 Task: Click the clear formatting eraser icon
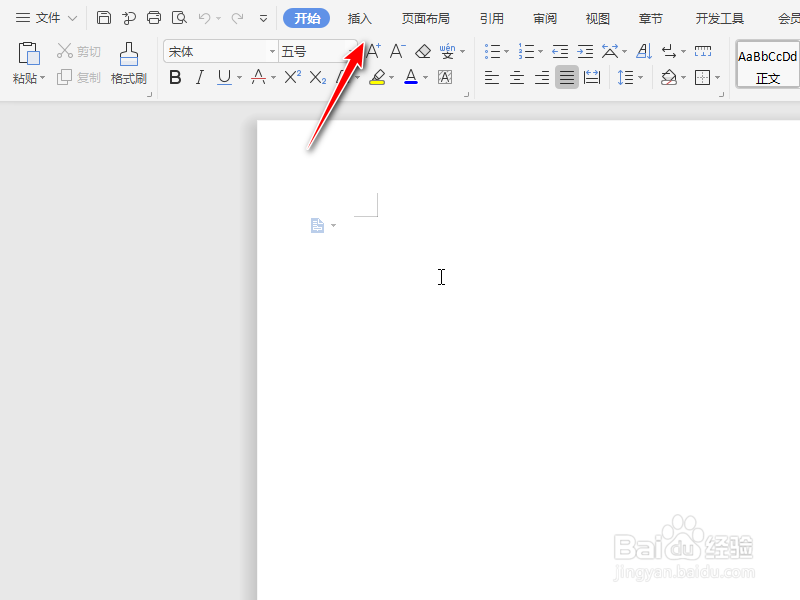tap(423, 51)
